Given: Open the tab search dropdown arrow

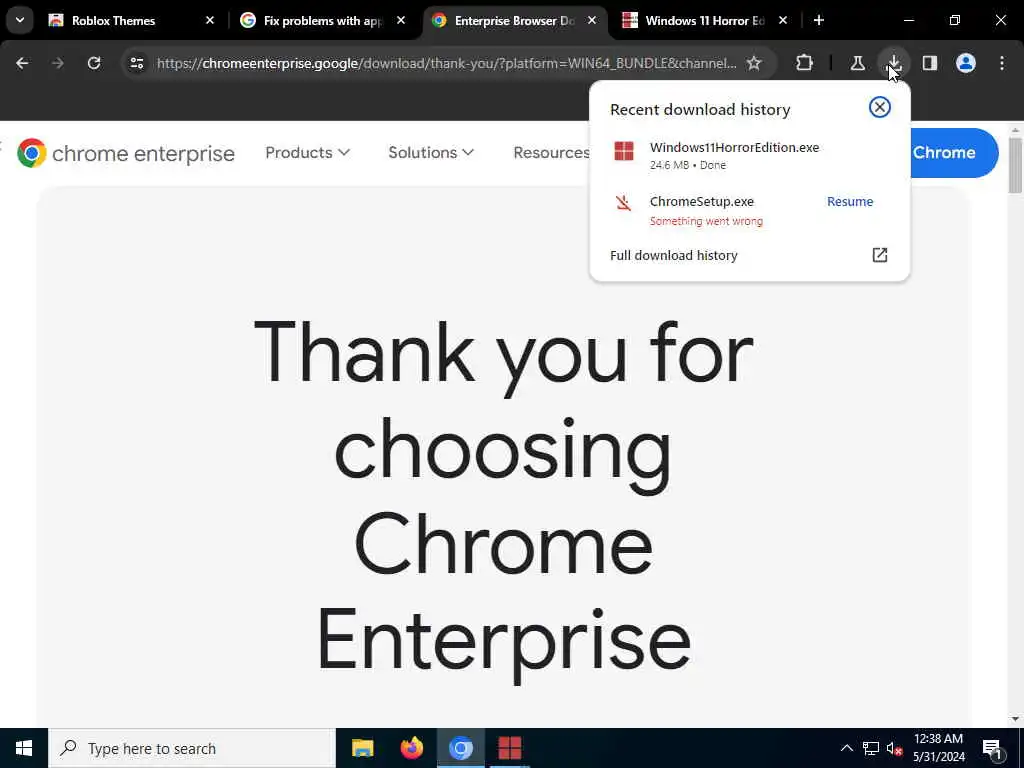Looking at the screenshot, I should (x=20, y=20).
